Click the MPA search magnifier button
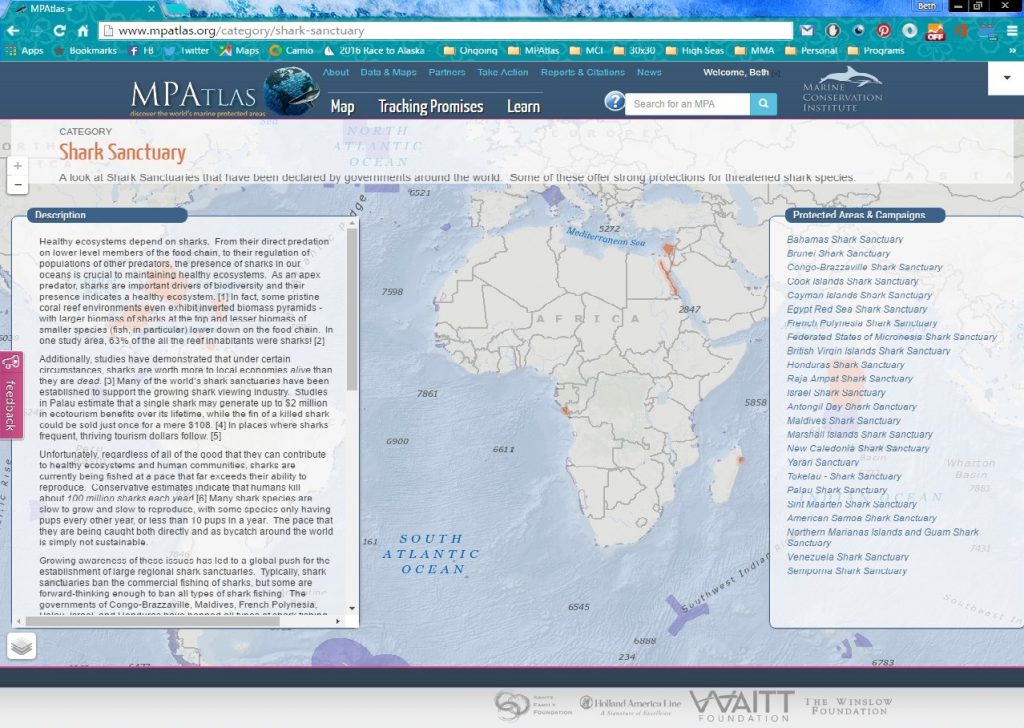Image resolution: width=1024 pixels, height=728 pixels. pyautogui.click(x=763, y=104)
